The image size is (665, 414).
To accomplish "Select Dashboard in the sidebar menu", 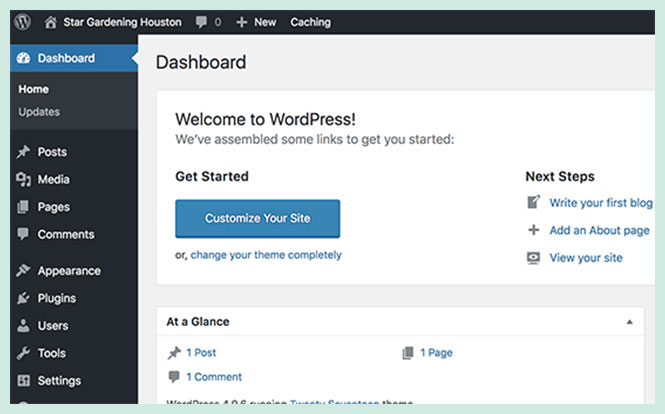I will point(66,58).
